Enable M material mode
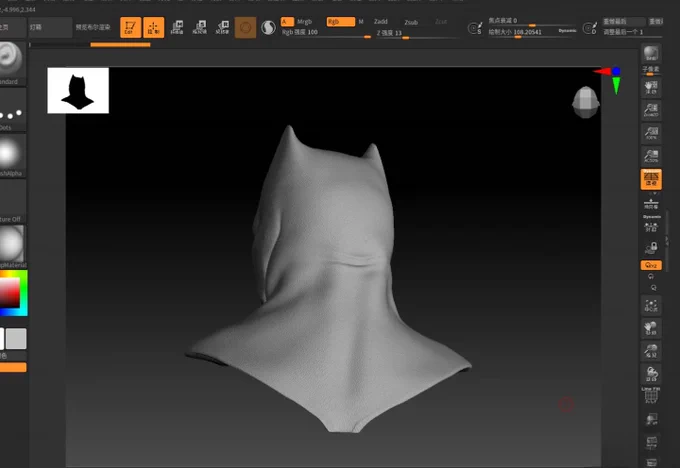The image size is (680, 468). coord(361,22)
